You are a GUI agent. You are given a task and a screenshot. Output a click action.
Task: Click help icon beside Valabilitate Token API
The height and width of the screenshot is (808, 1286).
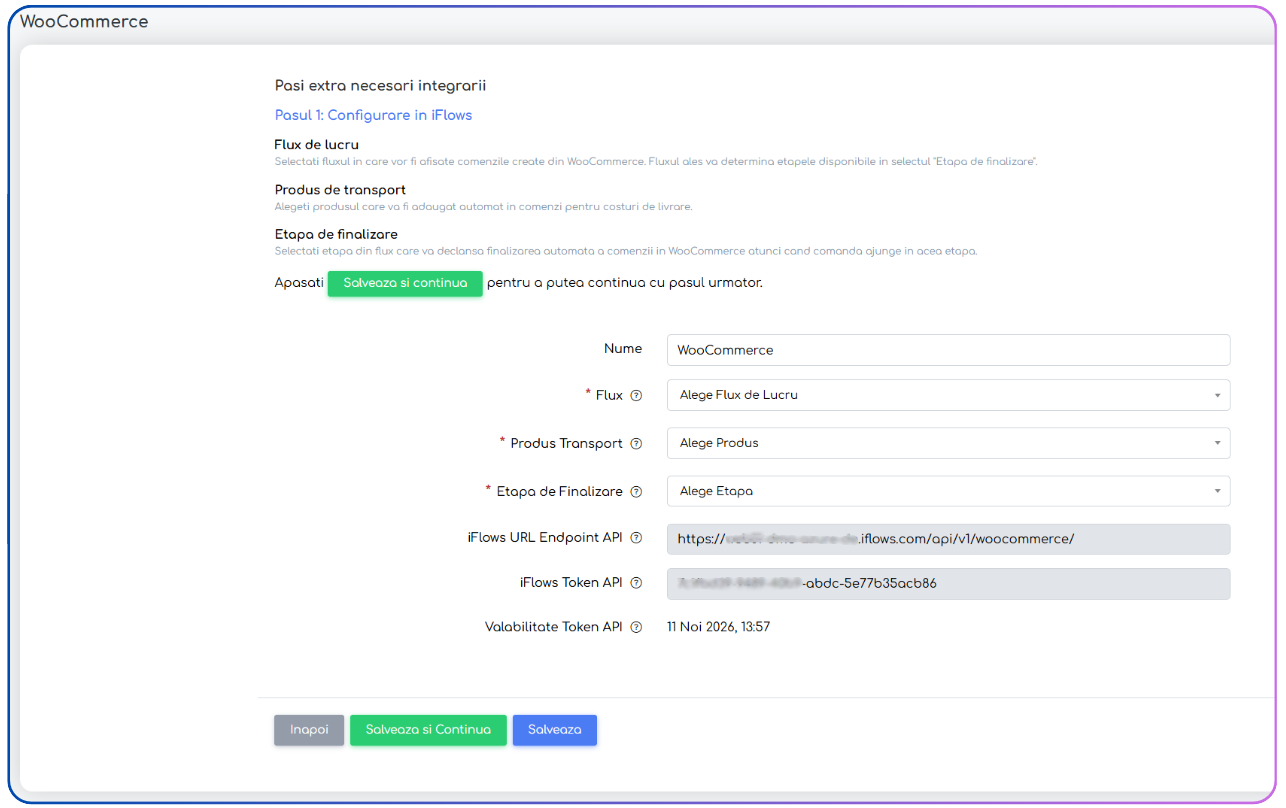636,628
